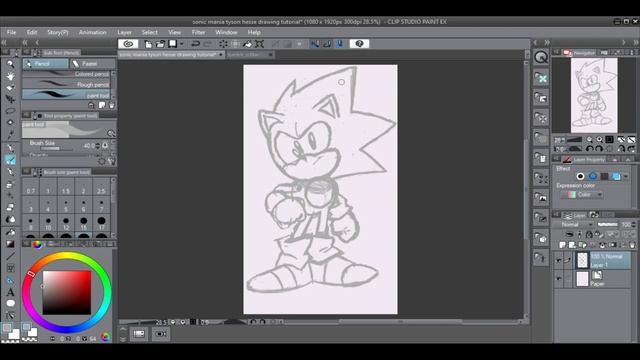Select the Straight line figure tool

[11, 256]
